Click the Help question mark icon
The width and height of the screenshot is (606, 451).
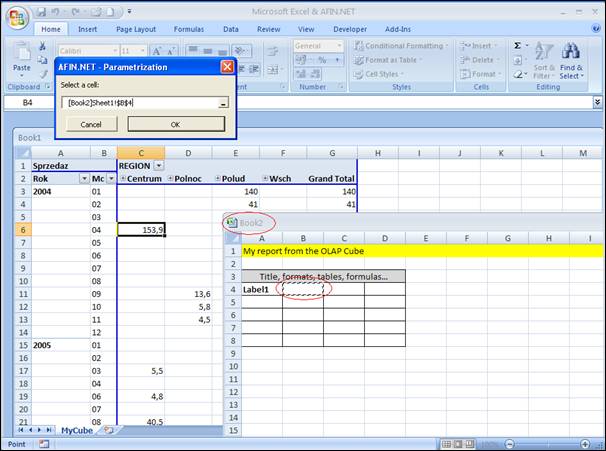[596, 28]
